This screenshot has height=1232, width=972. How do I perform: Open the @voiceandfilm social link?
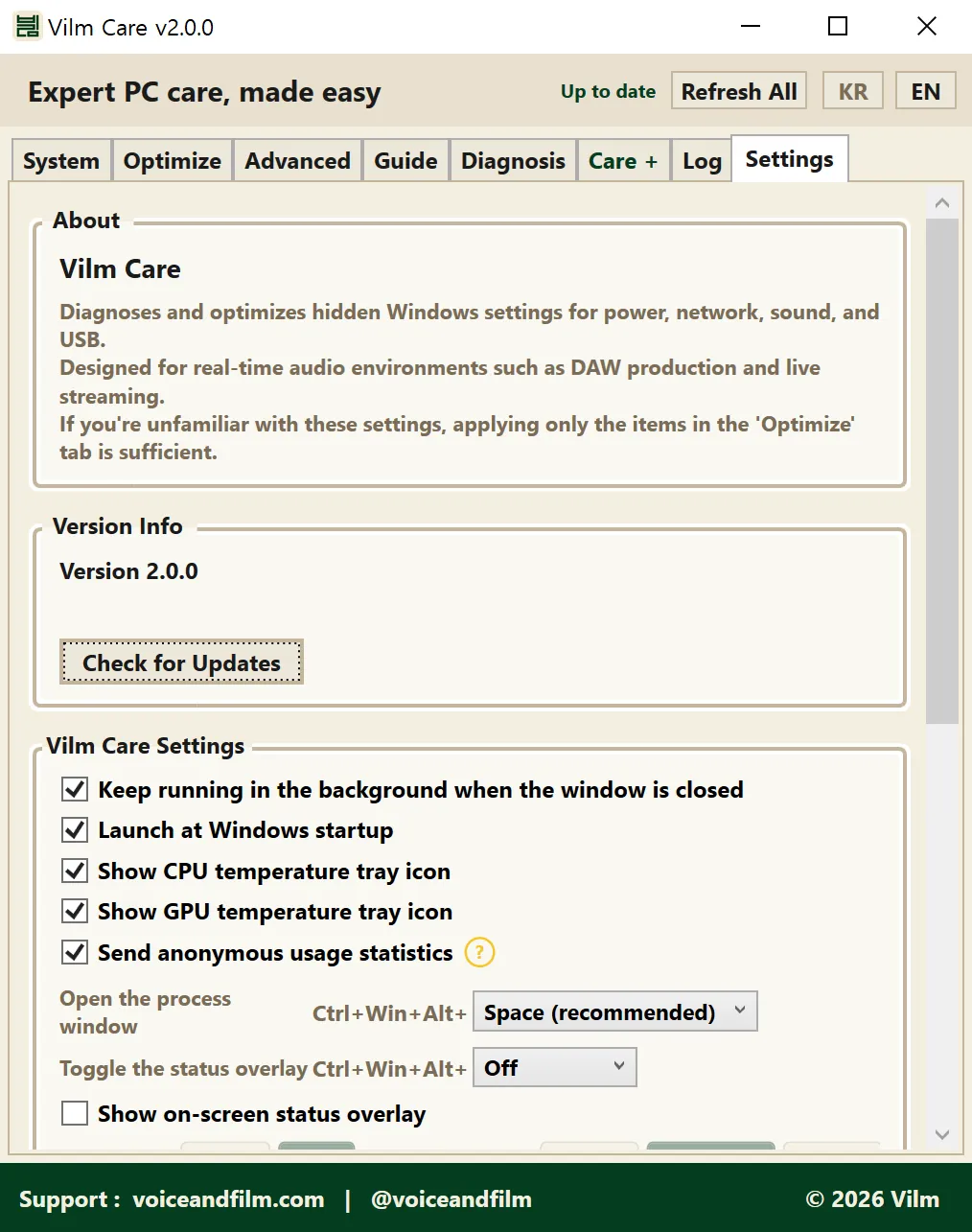pyautogui.click(x=451, y=1198)
